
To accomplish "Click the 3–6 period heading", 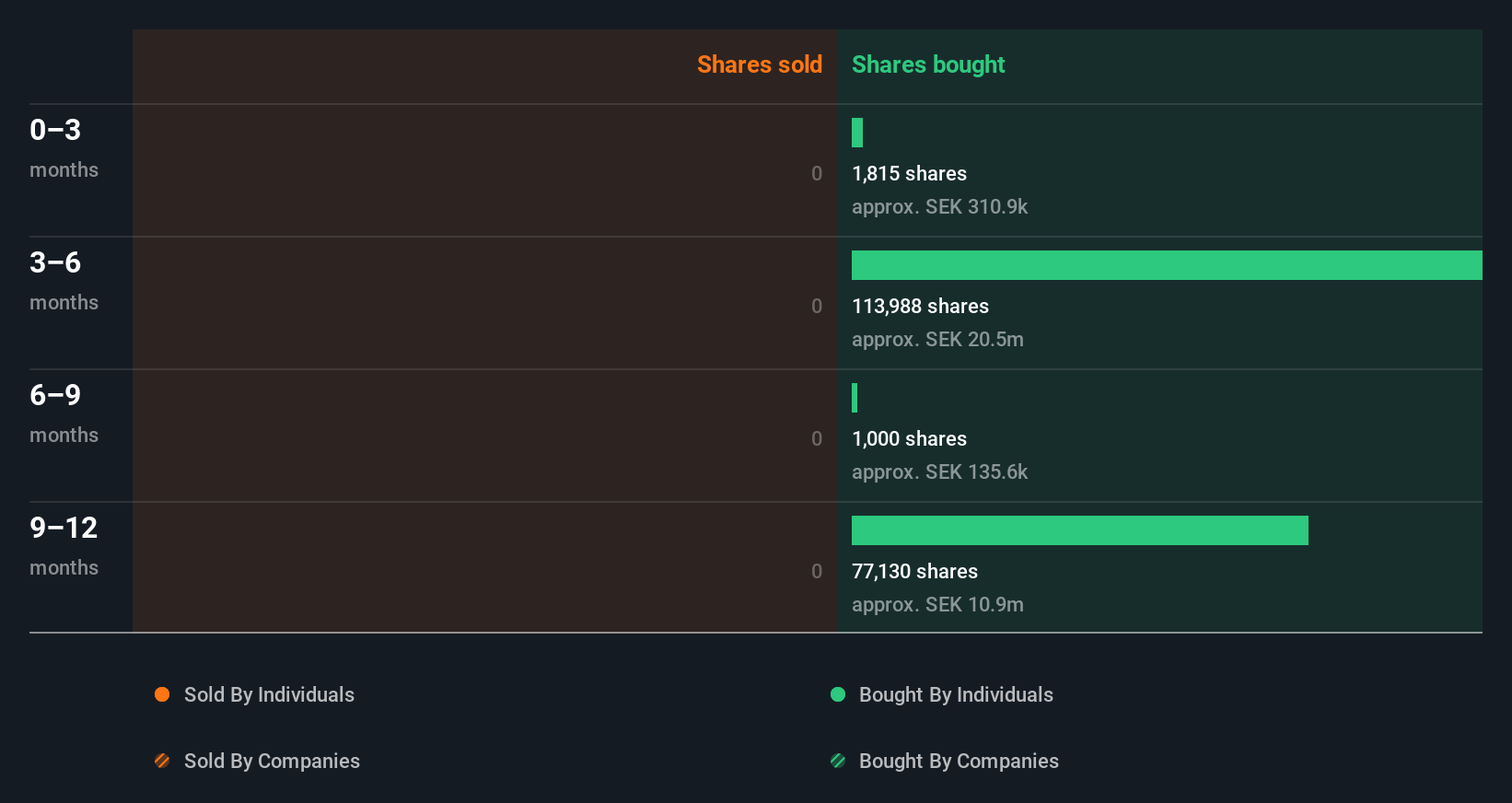I will tap(55, 262).
